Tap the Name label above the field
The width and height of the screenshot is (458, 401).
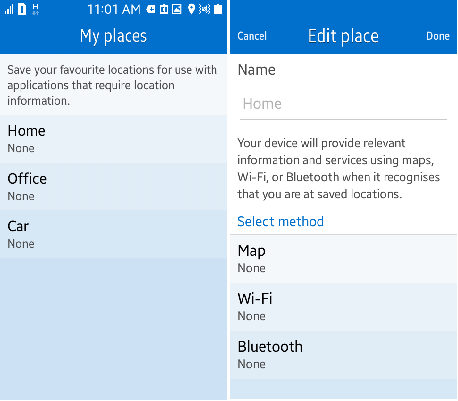(257, 70)
